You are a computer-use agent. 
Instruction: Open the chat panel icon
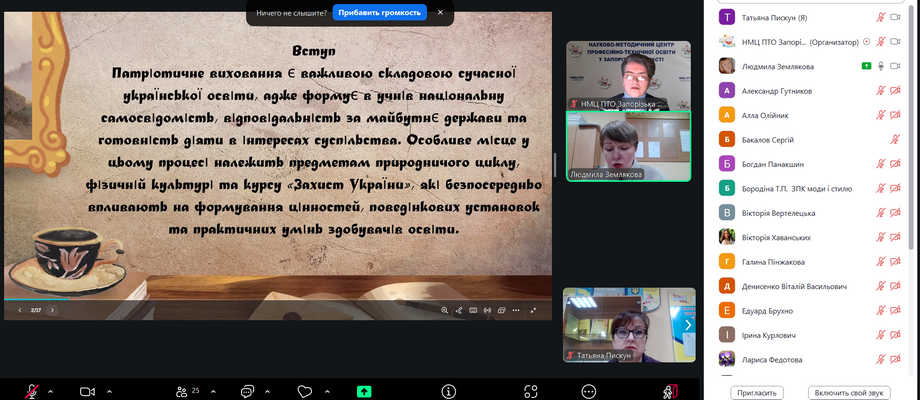[247, 391]
